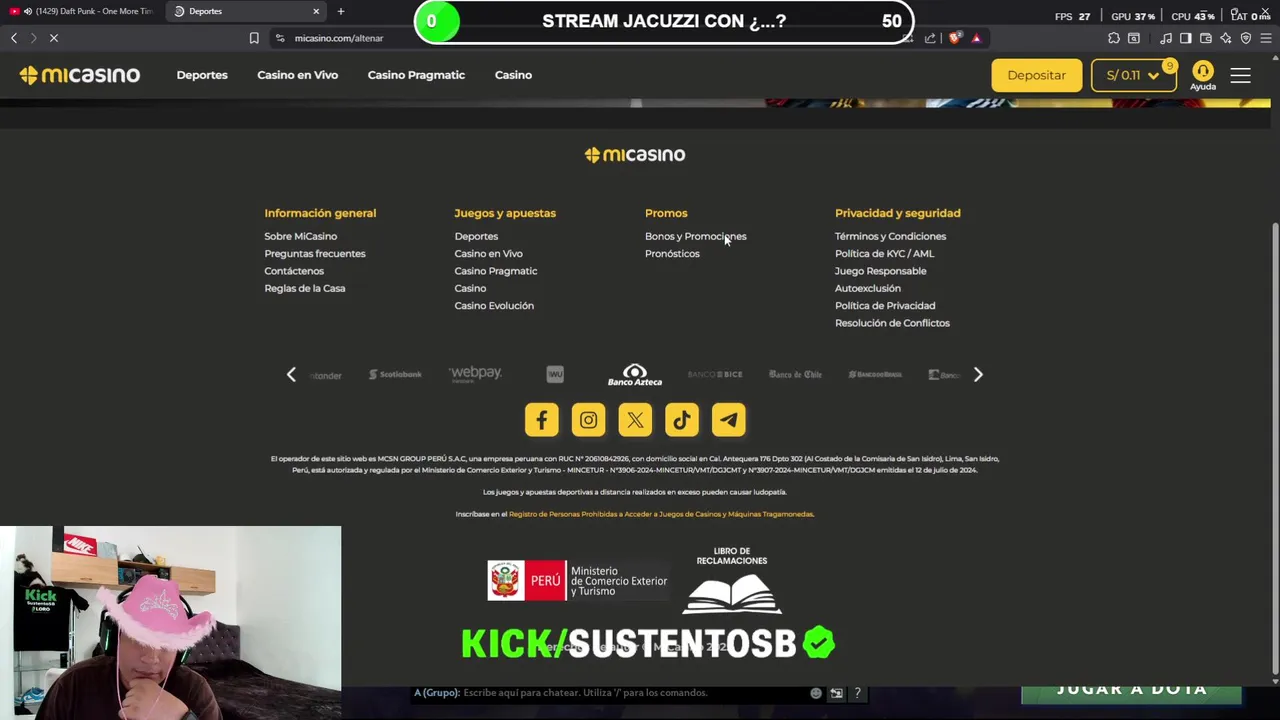Viewport: 1280px width, 720px height.
Task: Open the Telegram social icon
Action: (x=728, y=420)
